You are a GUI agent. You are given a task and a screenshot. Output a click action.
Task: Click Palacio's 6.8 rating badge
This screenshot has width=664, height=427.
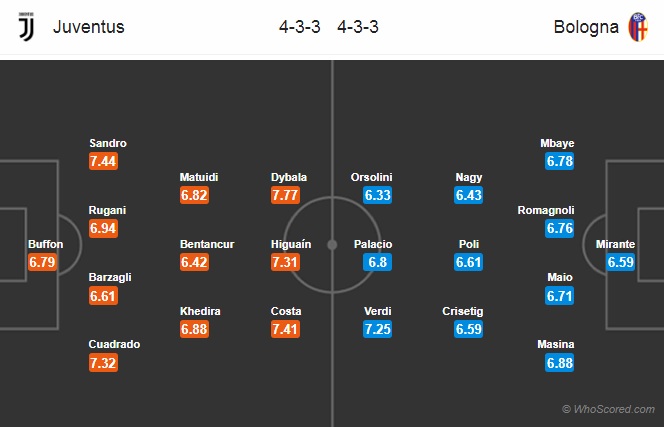point(377,262)
